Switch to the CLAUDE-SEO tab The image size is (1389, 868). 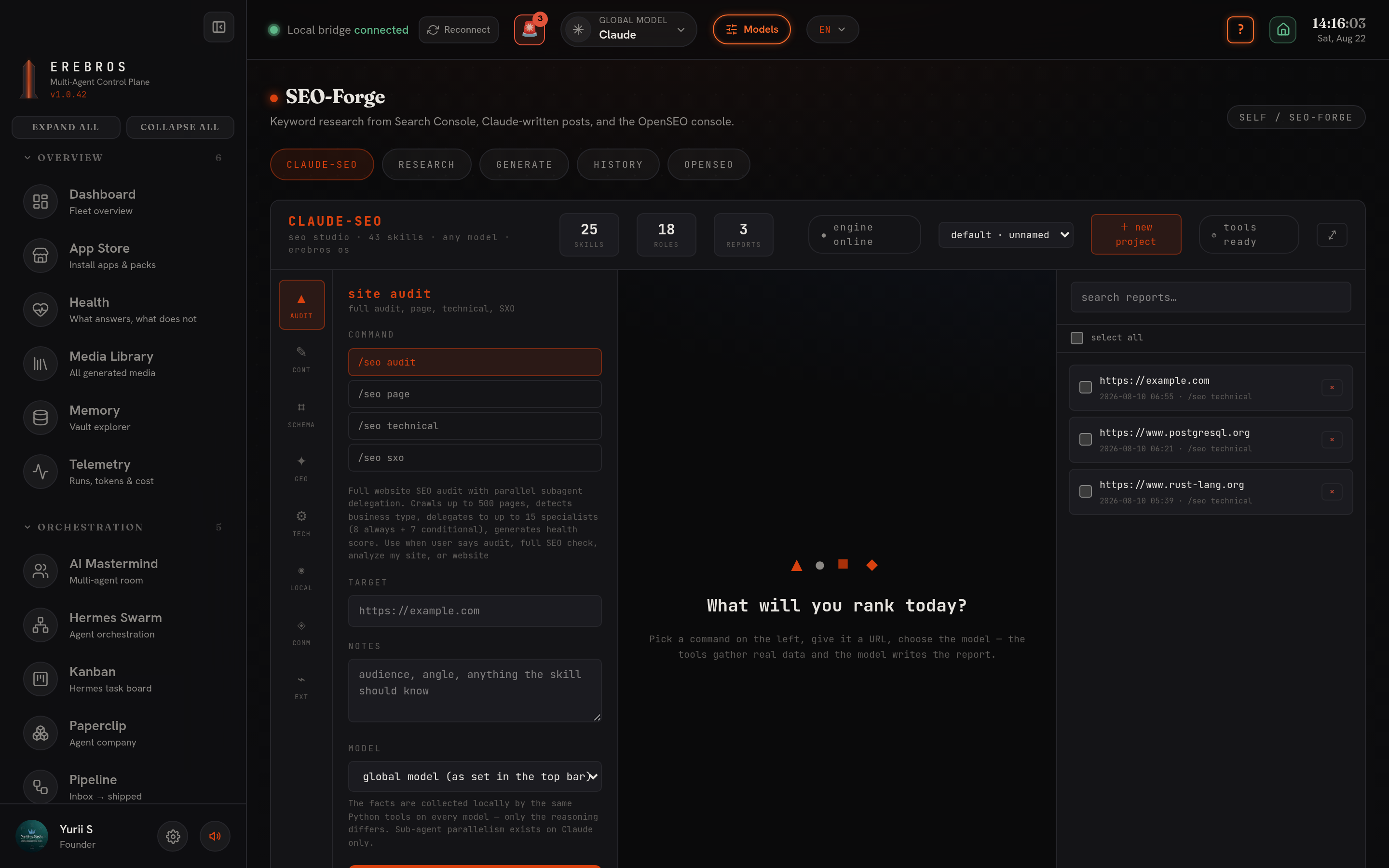click(322, 165)
